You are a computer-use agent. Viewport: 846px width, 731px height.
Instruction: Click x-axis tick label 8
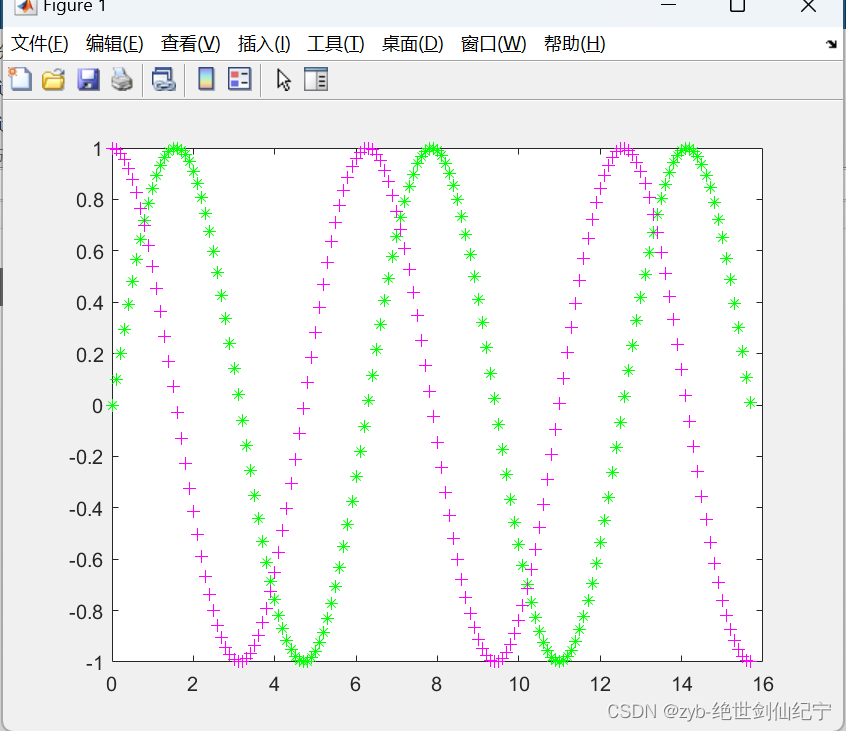(436, 684)
